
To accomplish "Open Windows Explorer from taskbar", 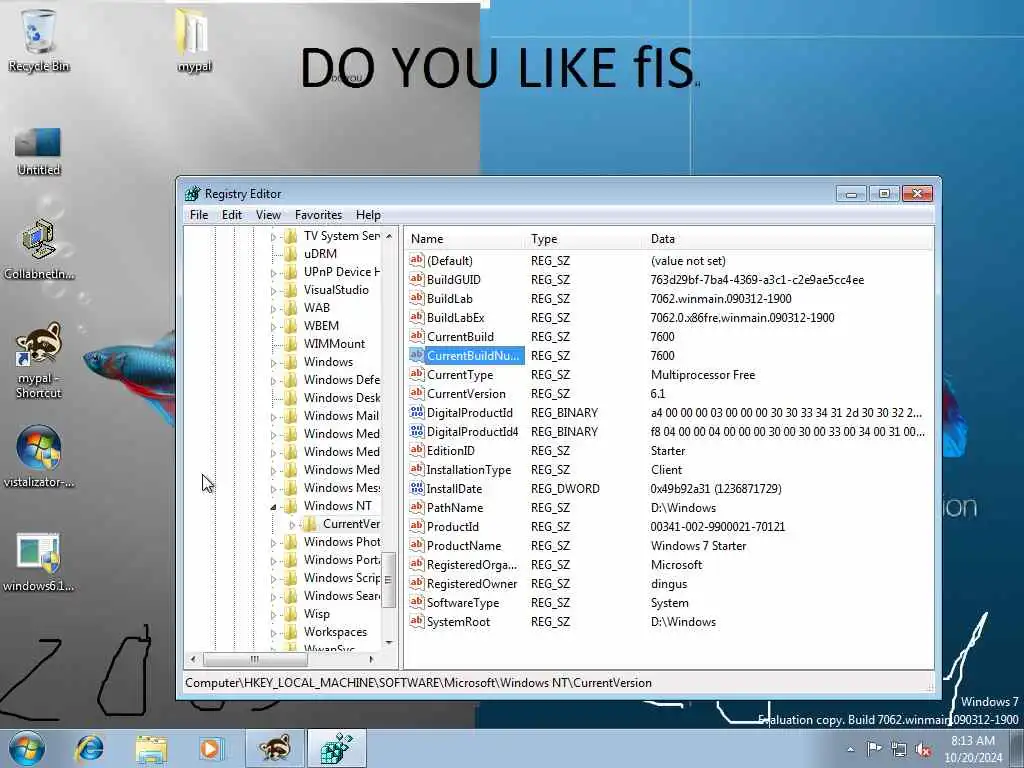I will click(x=151, y=748).
